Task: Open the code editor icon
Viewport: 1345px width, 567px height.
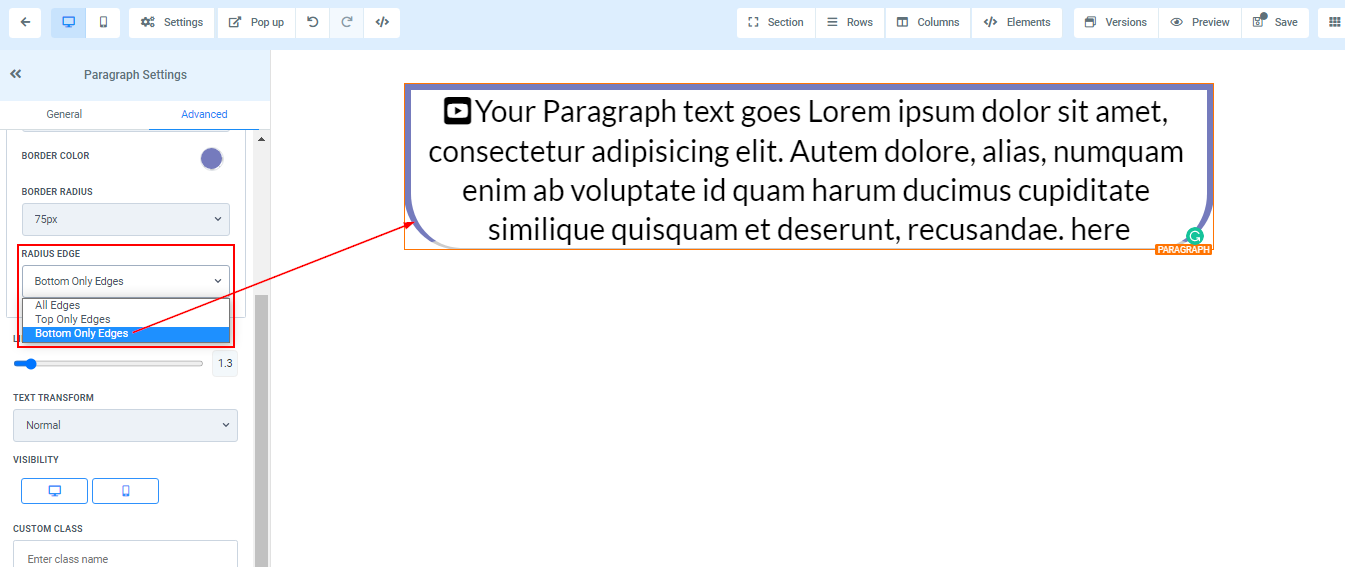Action: click(x=382, y=22)
